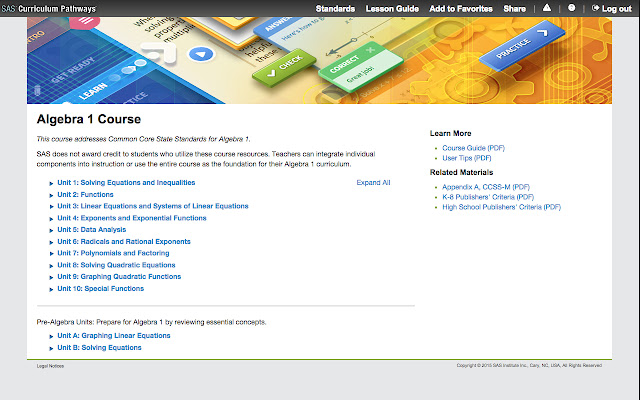Click the Log out text
This screenshot has height=400, width=640.
pos(617,9)
